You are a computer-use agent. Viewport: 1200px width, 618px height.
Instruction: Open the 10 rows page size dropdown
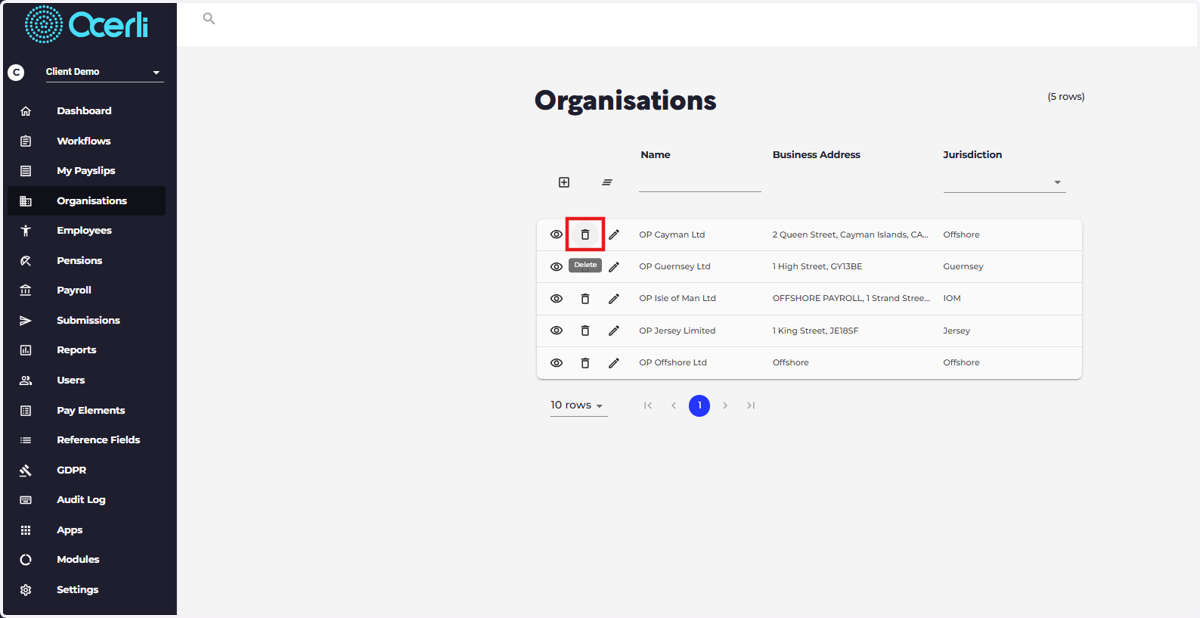click(578, 405)
